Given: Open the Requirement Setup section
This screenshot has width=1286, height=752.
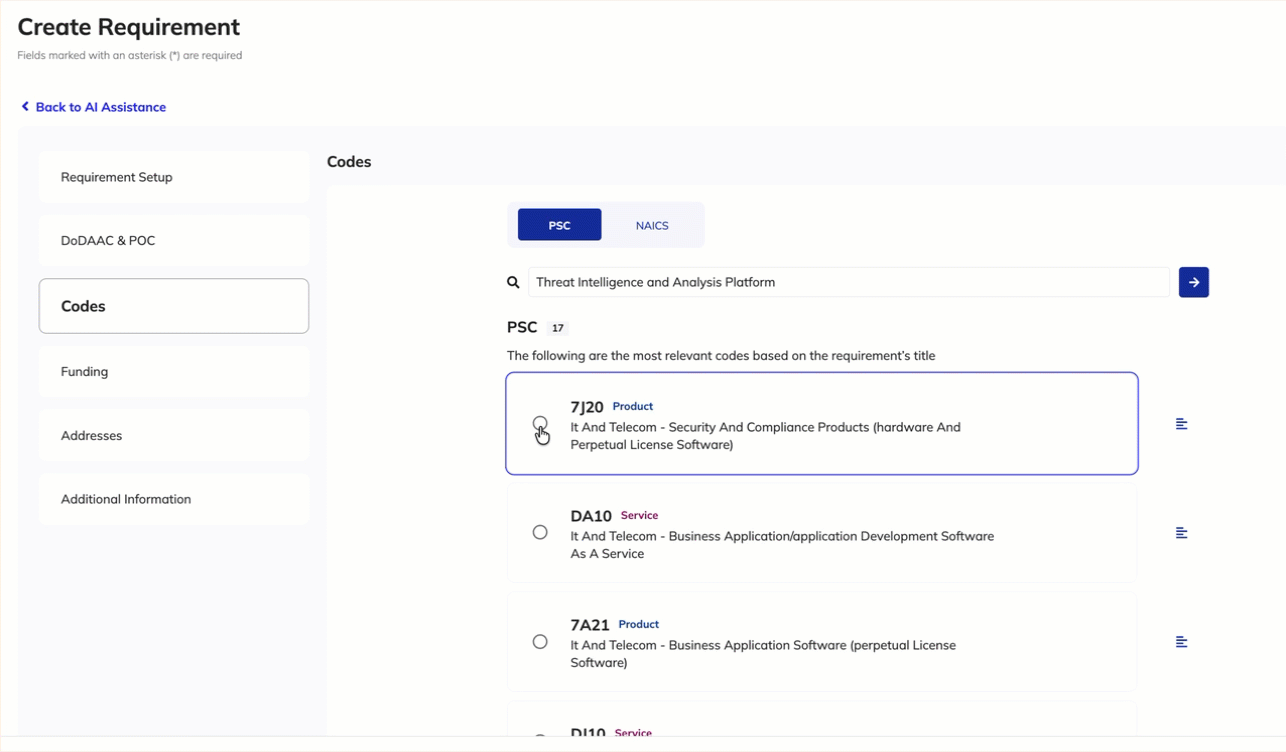Looking at the screenshot, I should coord(174,177).
